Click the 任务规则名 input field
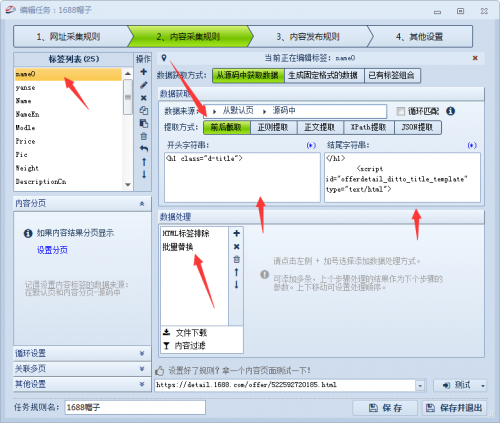 coord(135,407)
